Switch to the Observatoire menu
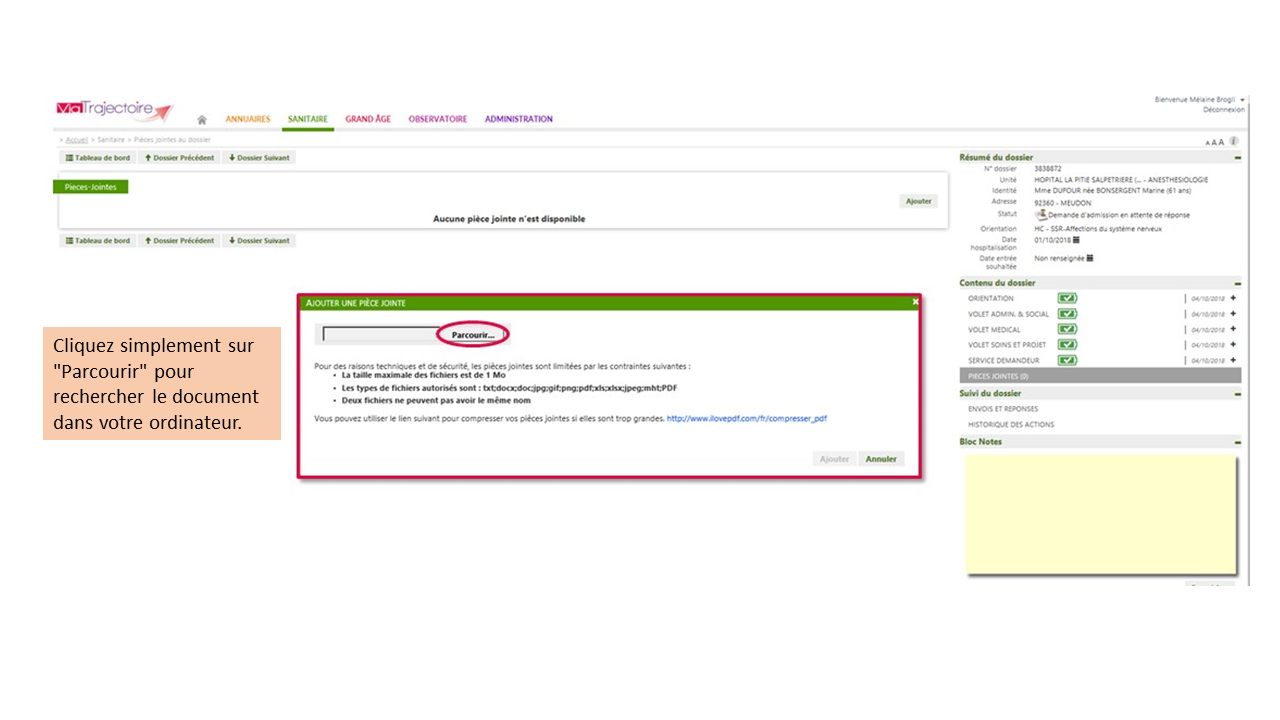Viewport: 1280px width, 720px height. click(x=437, y=119)
